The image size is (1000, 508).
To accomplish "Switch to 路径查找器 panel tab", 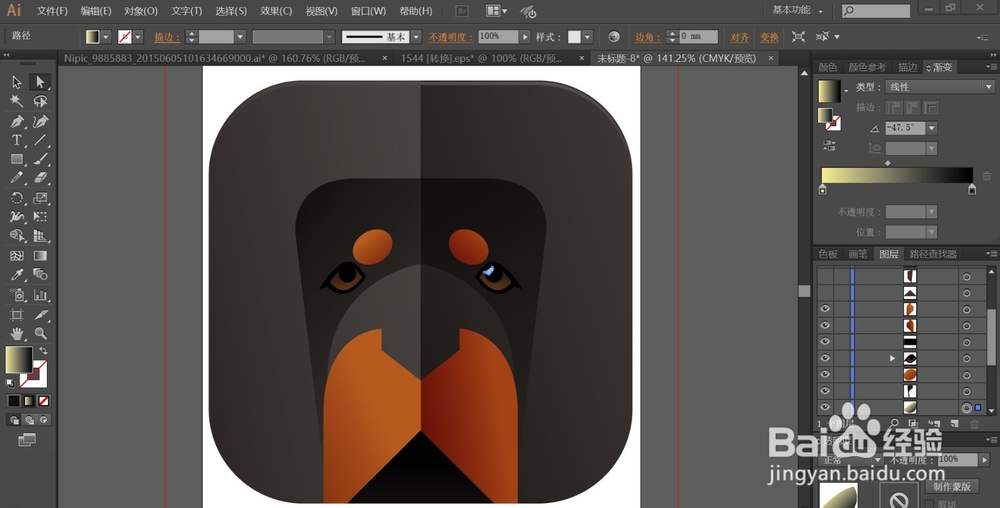I will 933,254.
